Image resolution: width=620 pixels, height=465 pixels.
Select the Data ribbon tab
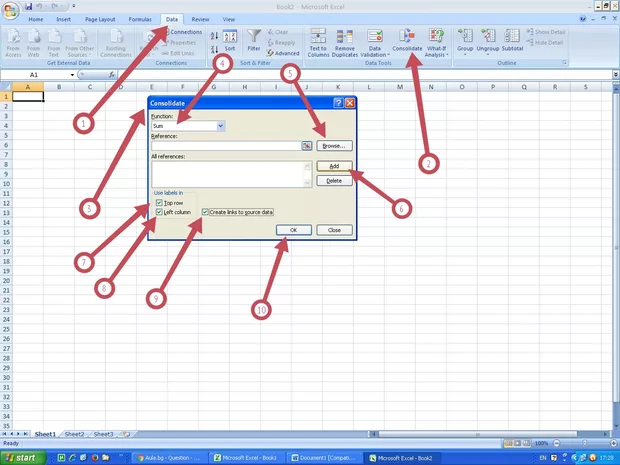[172, 19]
